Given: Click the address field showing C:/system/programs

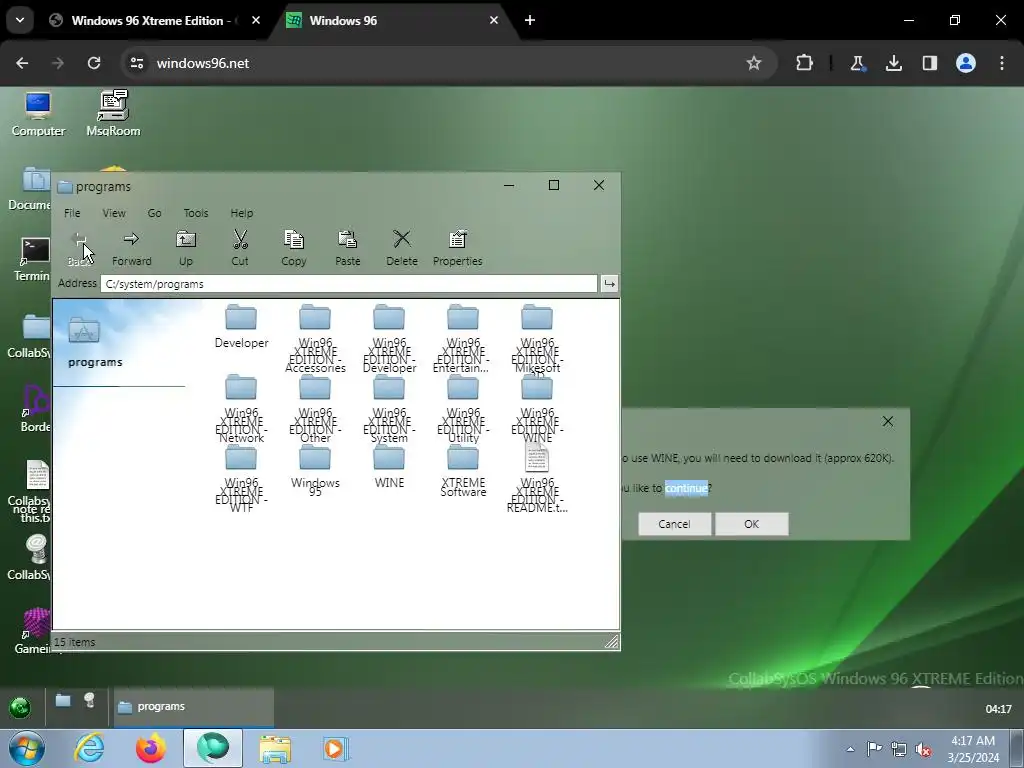Looking at the screenshot, I should 349,284.
